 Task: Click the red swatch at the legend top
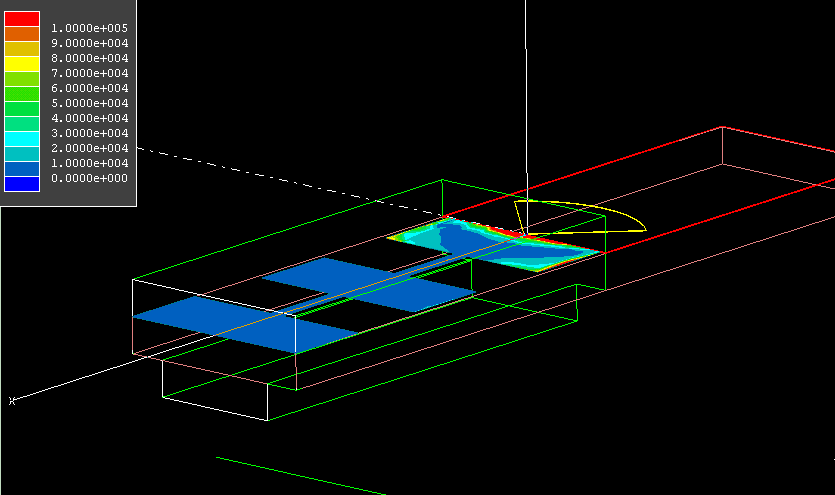tap(22, 19)
